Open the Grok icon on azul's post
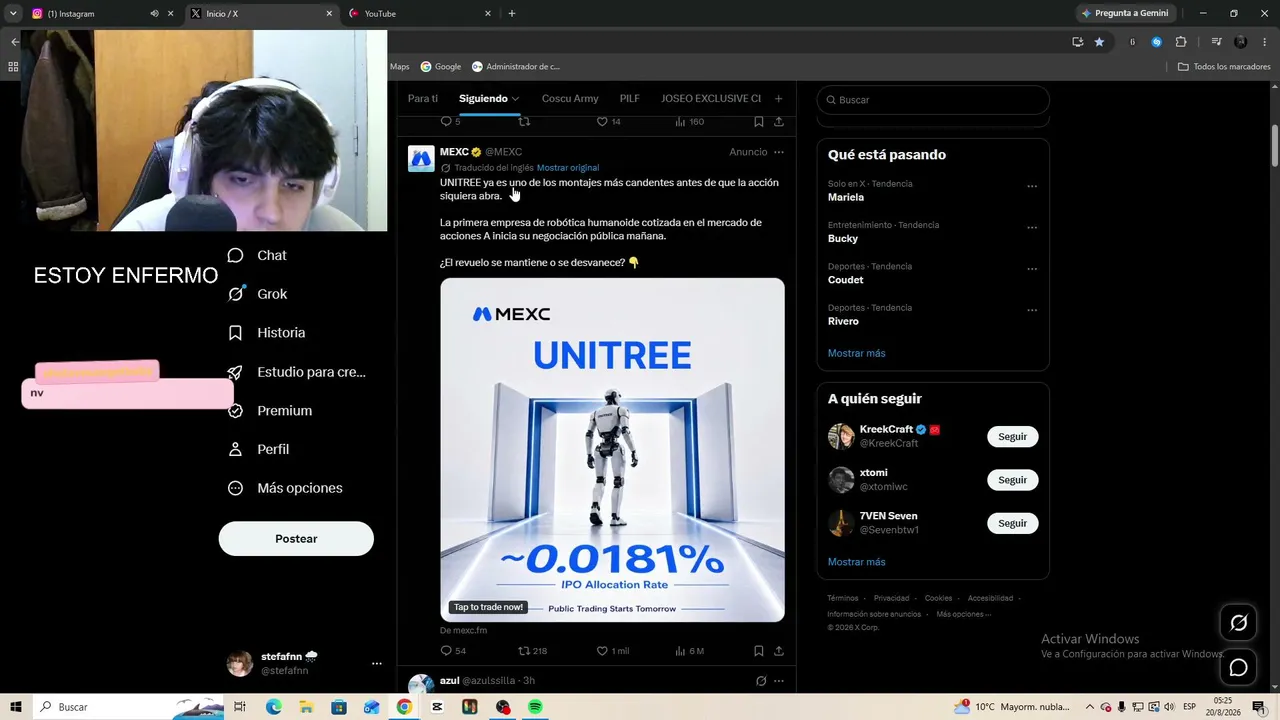The image size is (1280, 720). point(761,681)
